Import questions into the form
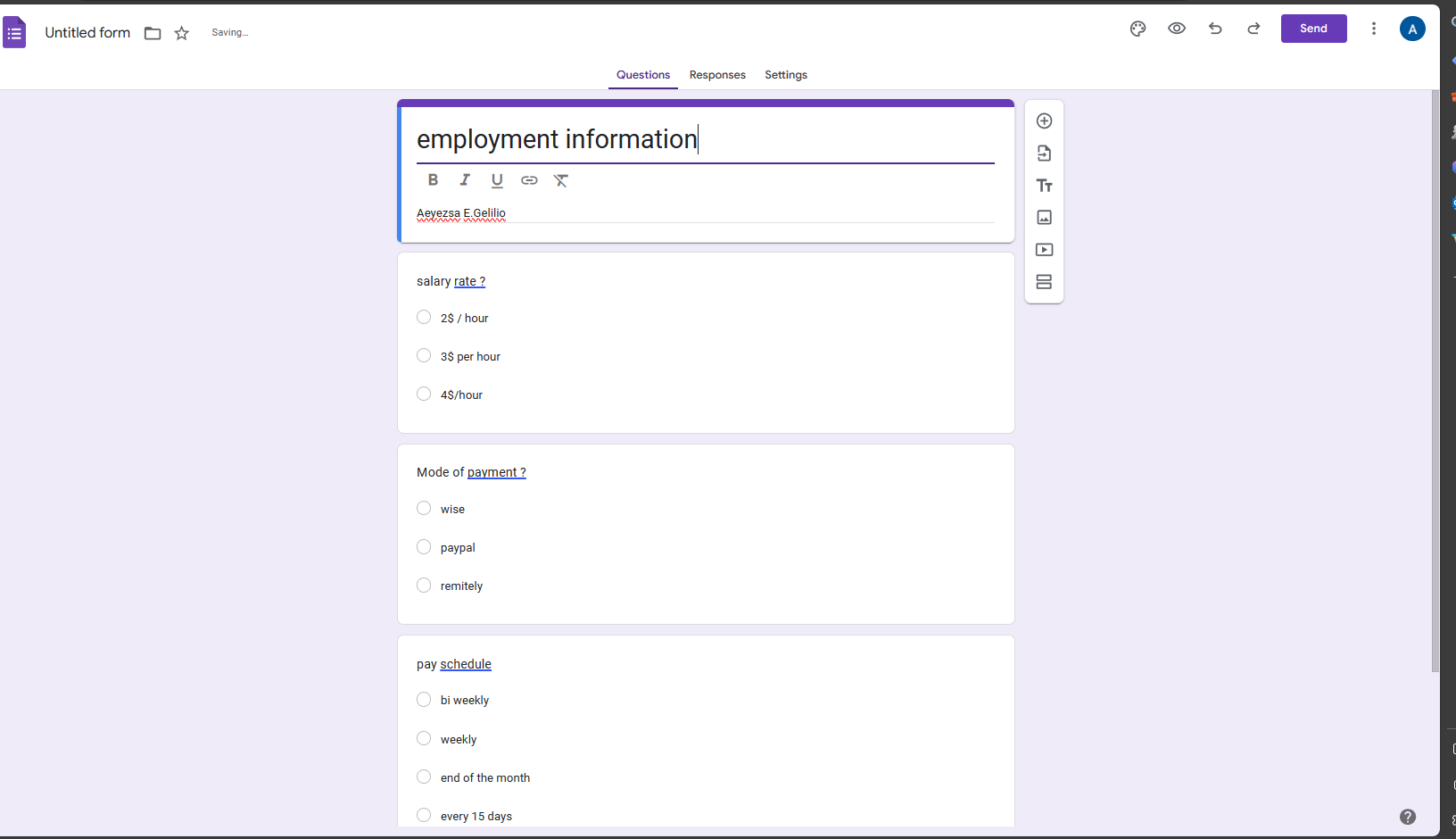This screenshot has width=1456, height=839. pos(1044,154)
